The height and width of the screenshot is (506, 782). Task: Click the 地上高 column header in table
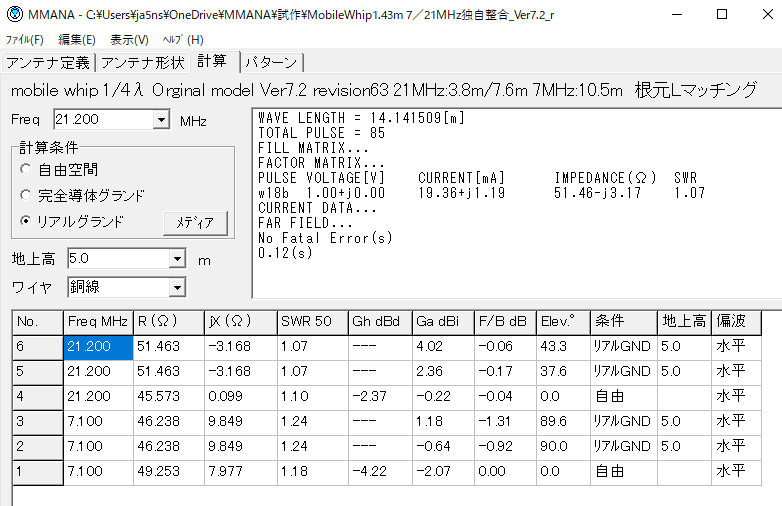(x=685, y=322)
